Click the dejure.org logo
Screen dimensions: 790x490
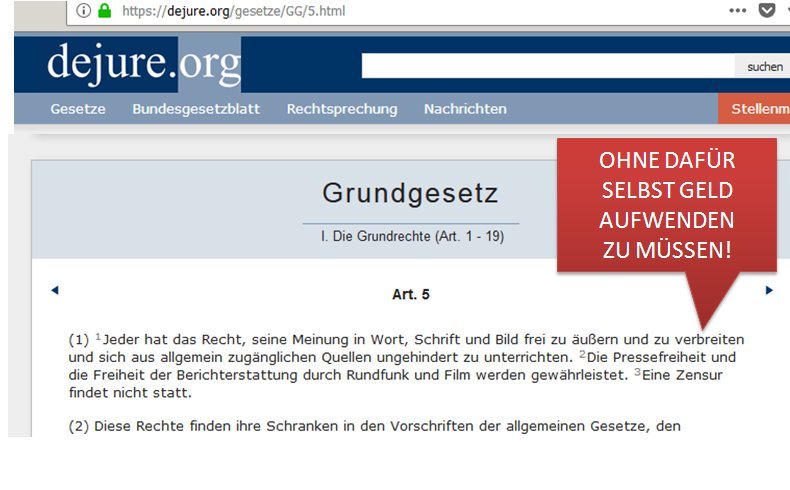tap(143, 64)
